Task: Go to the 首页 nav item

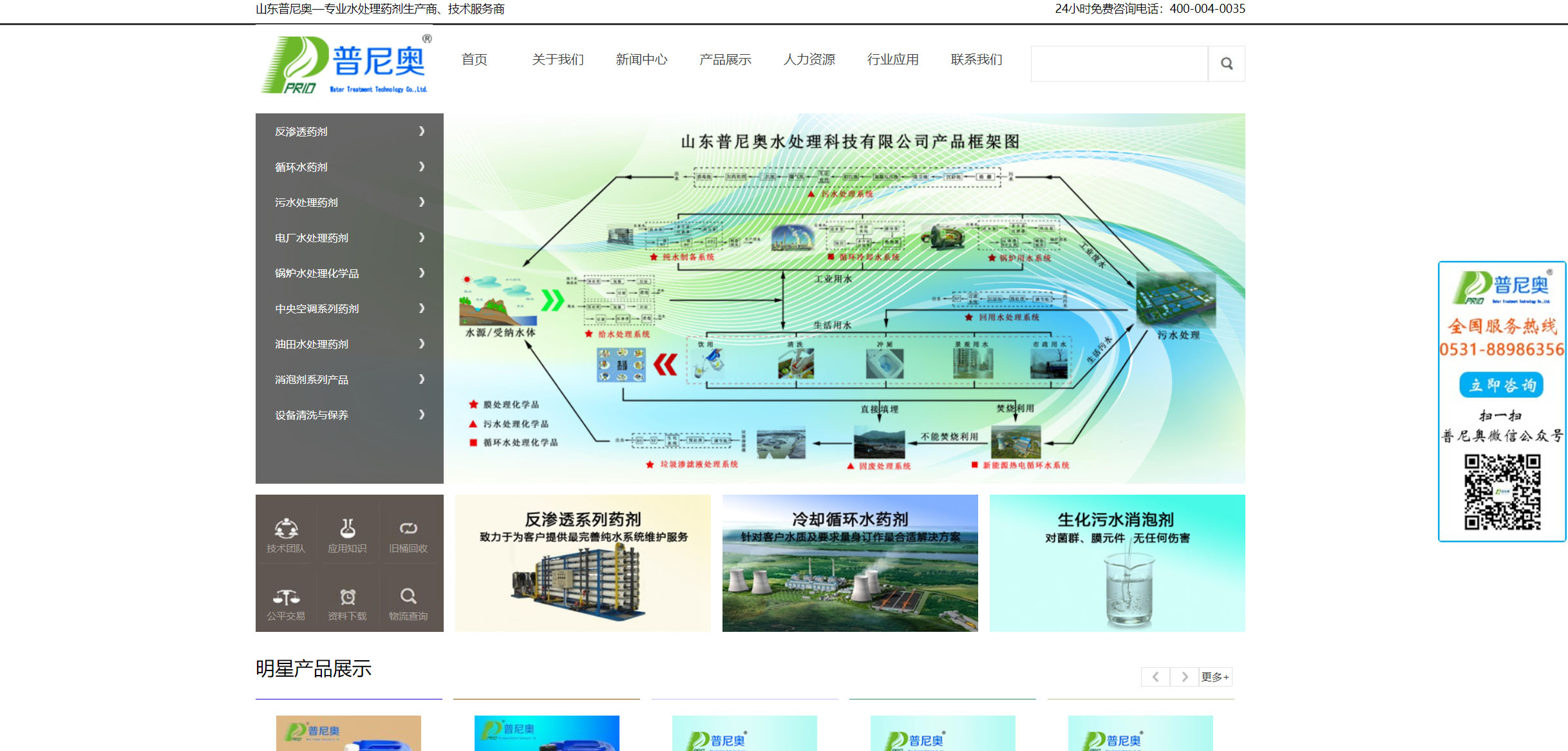Action: [x=475, y=59]
